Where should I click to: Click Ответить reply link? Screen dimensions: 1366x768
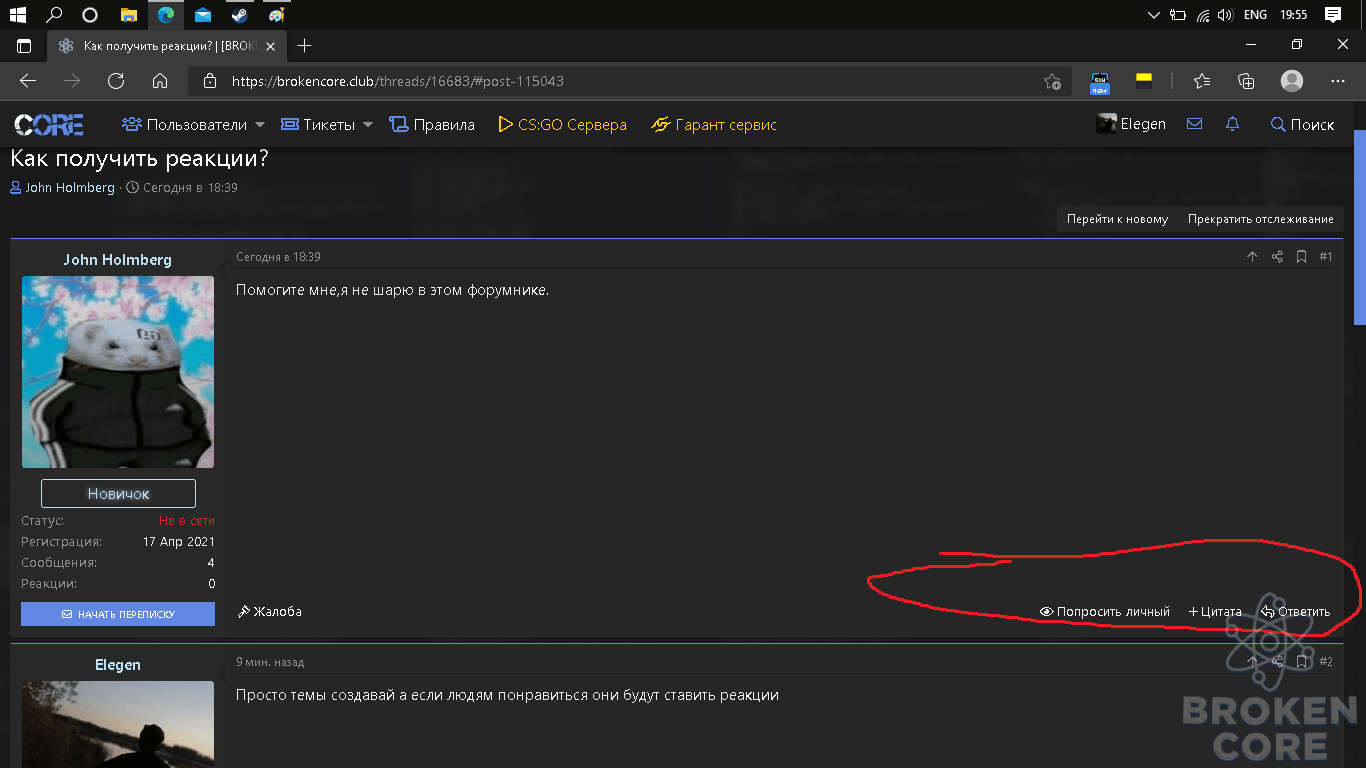[1295, 611]
